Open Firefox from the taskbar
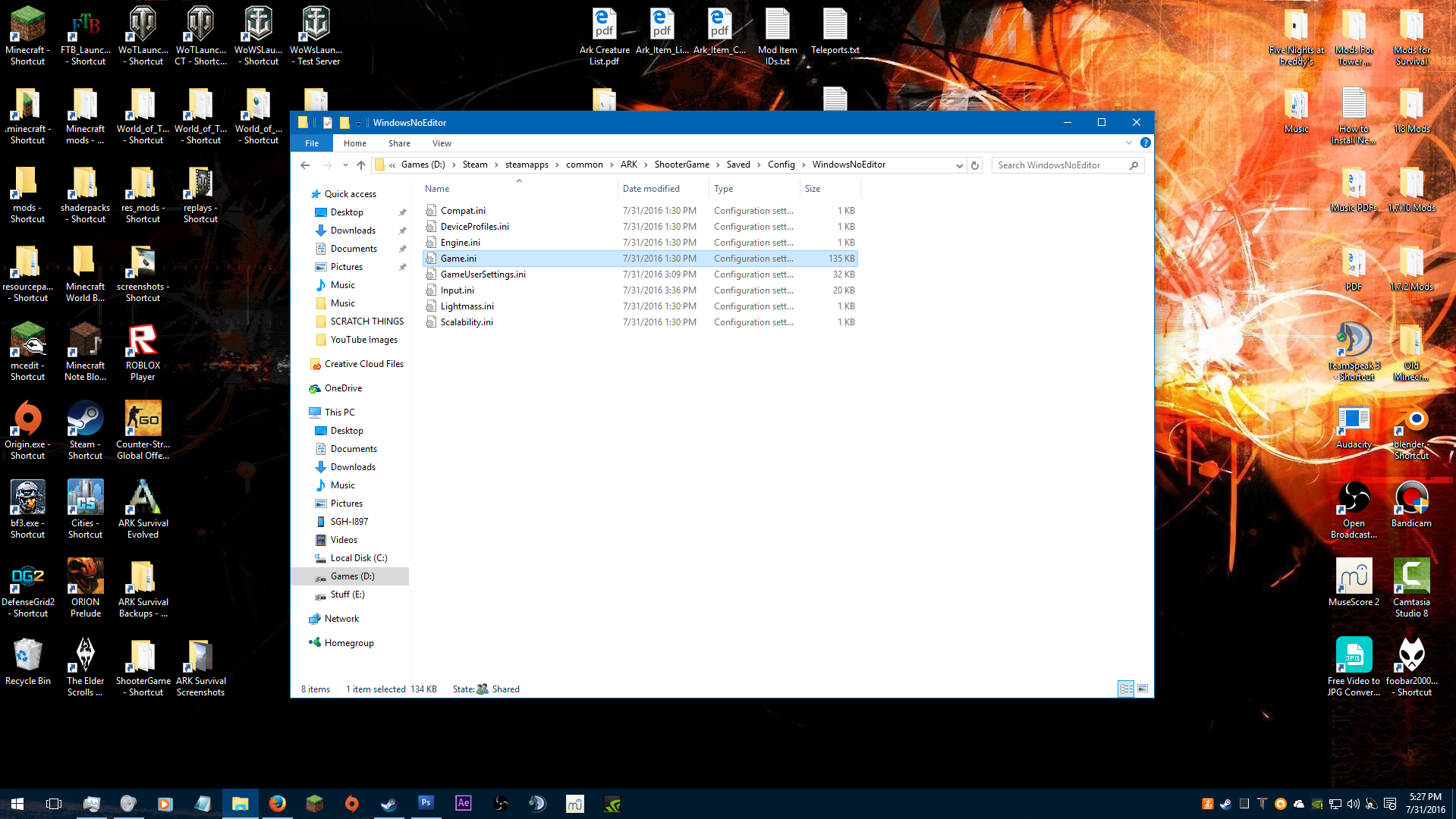Viewport: 1456px width, 819px height. pyautogui.click(x=278, y=804)
